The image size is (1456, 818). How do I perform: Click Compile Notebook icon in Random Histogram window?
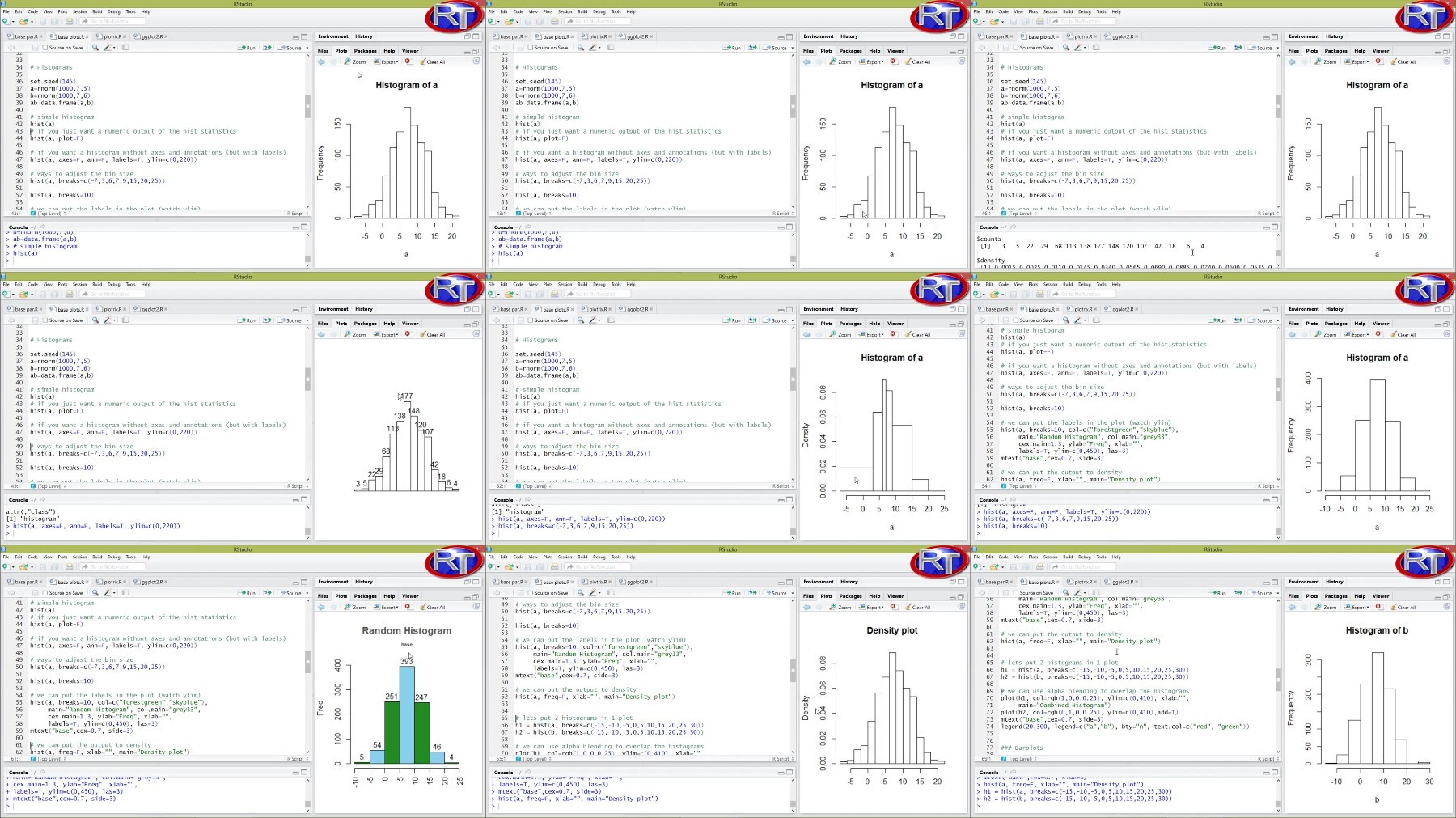pyautogui.click(x=125, y=593)
